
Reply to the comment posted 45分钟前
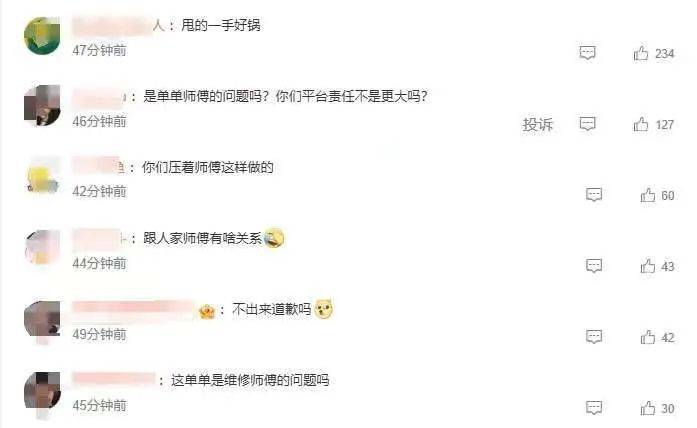(x=594, y=408)
